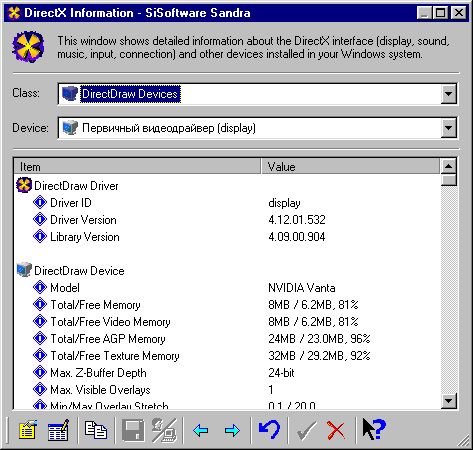Click the info icon beside Max. Visible Overlays

click(40, 389)
